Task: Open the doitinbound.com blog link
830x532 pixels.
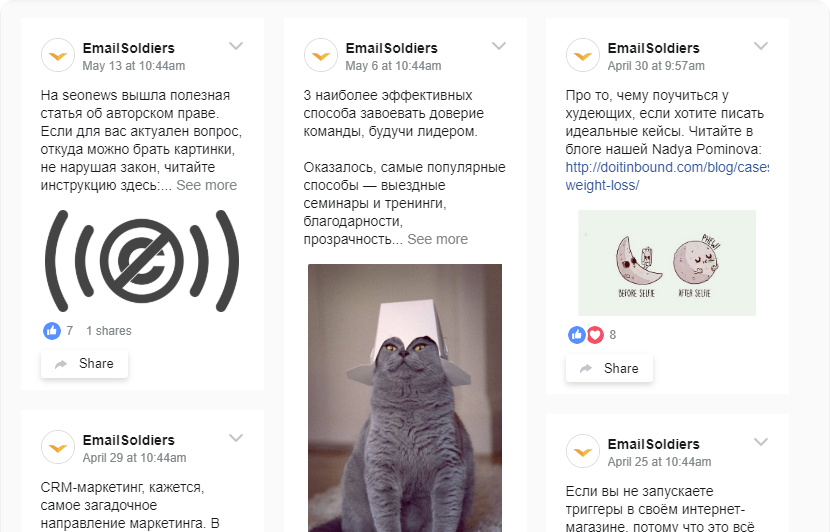Action: (667, 176)
